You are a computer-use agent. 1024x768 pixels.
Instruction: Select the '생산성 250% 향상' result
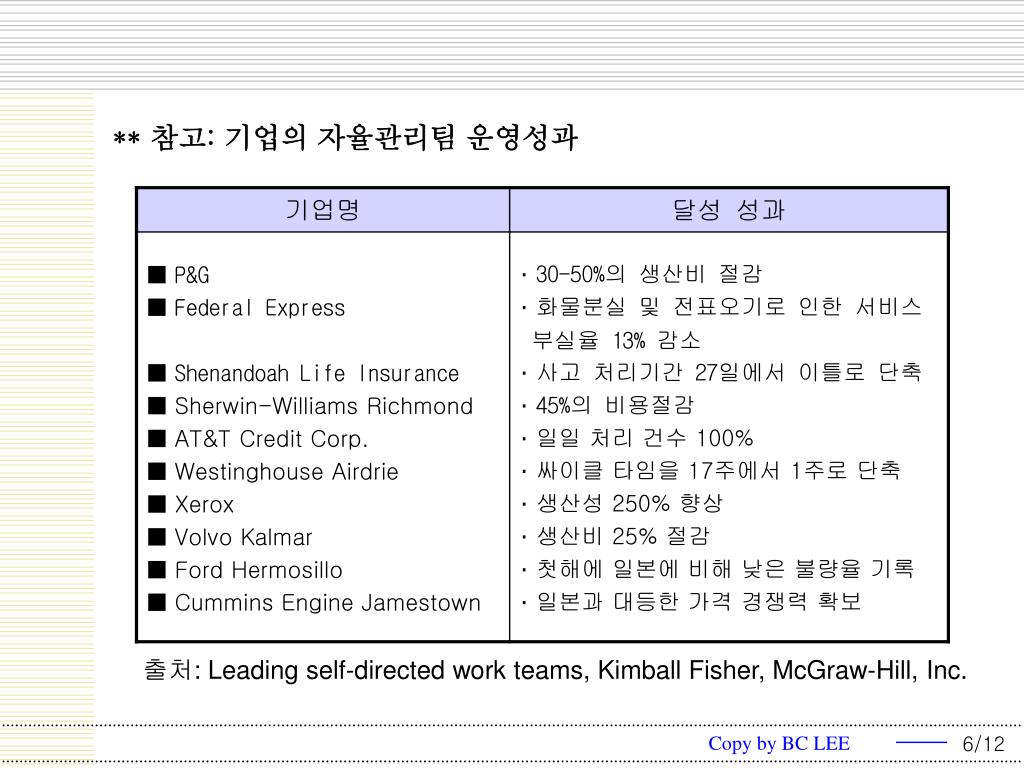coord(630,504)
